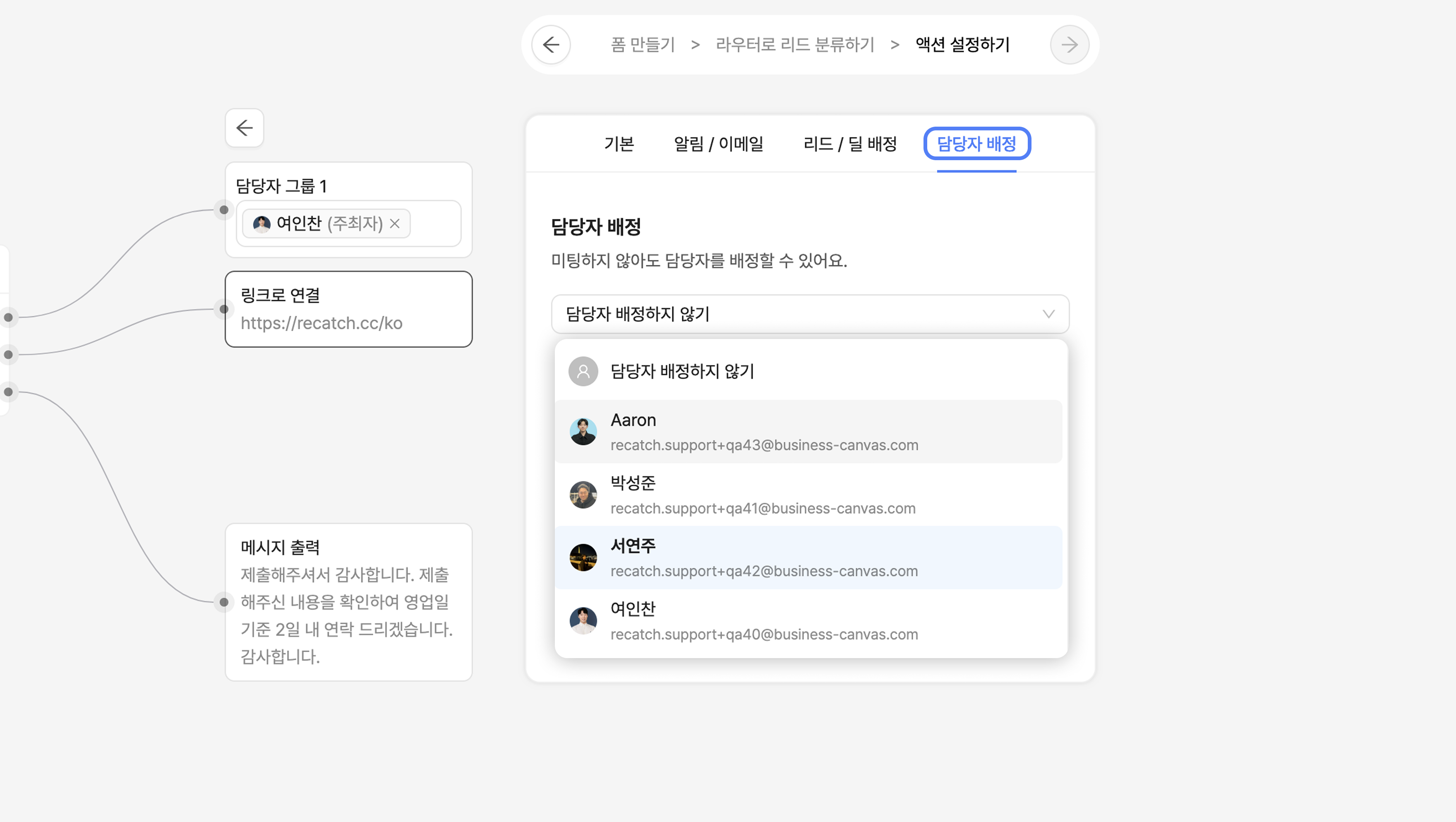Click Aaron's avatar in the assignee list
The width and height of the screenshot is (1456, 822).
pyautogui.click(x=583, y=432)
